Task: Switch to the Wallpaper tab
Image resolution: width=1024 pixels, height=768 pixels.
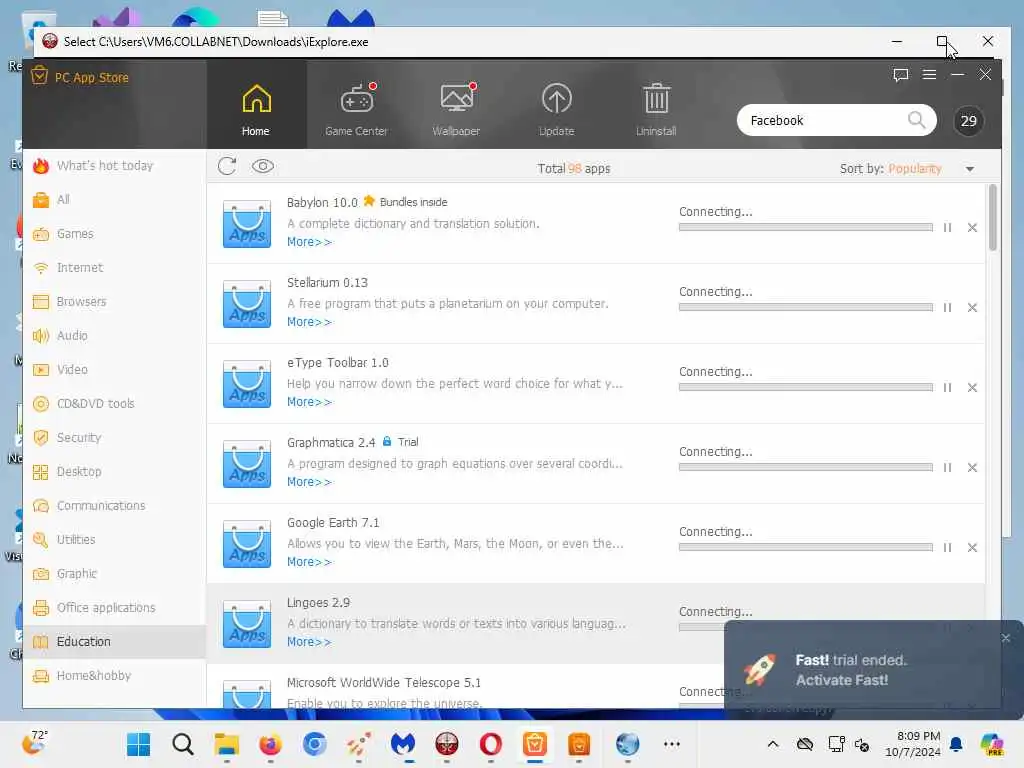Action: (x=456, y=108)
